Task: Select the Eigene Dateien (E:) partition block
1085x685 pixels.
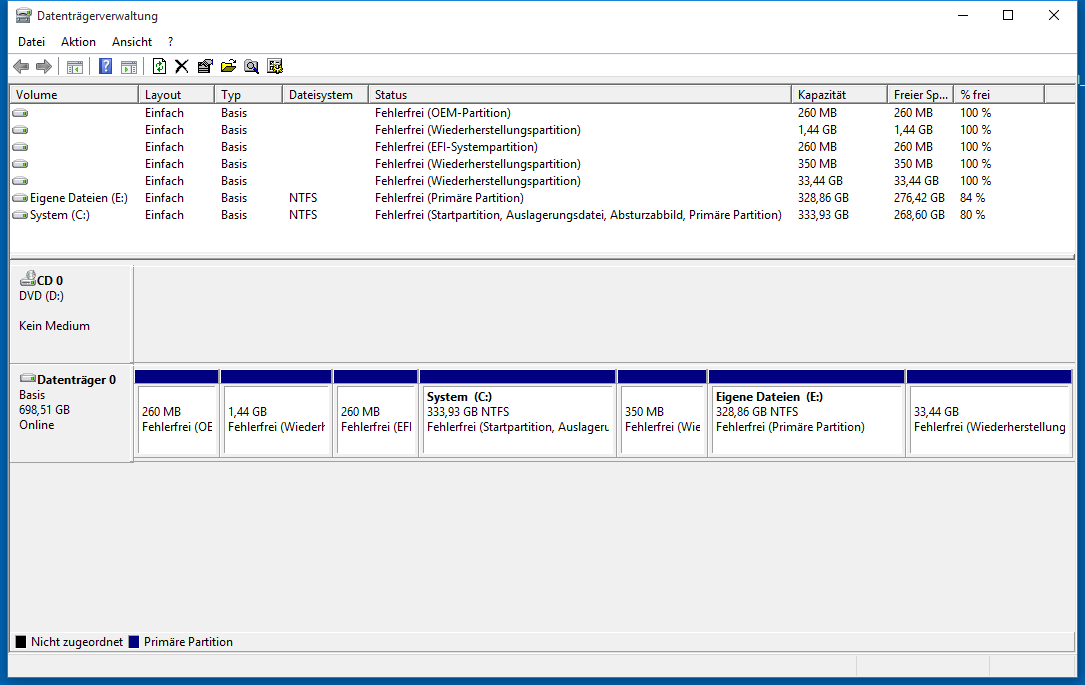Action: pyautogui.click(x=806, y=420)
